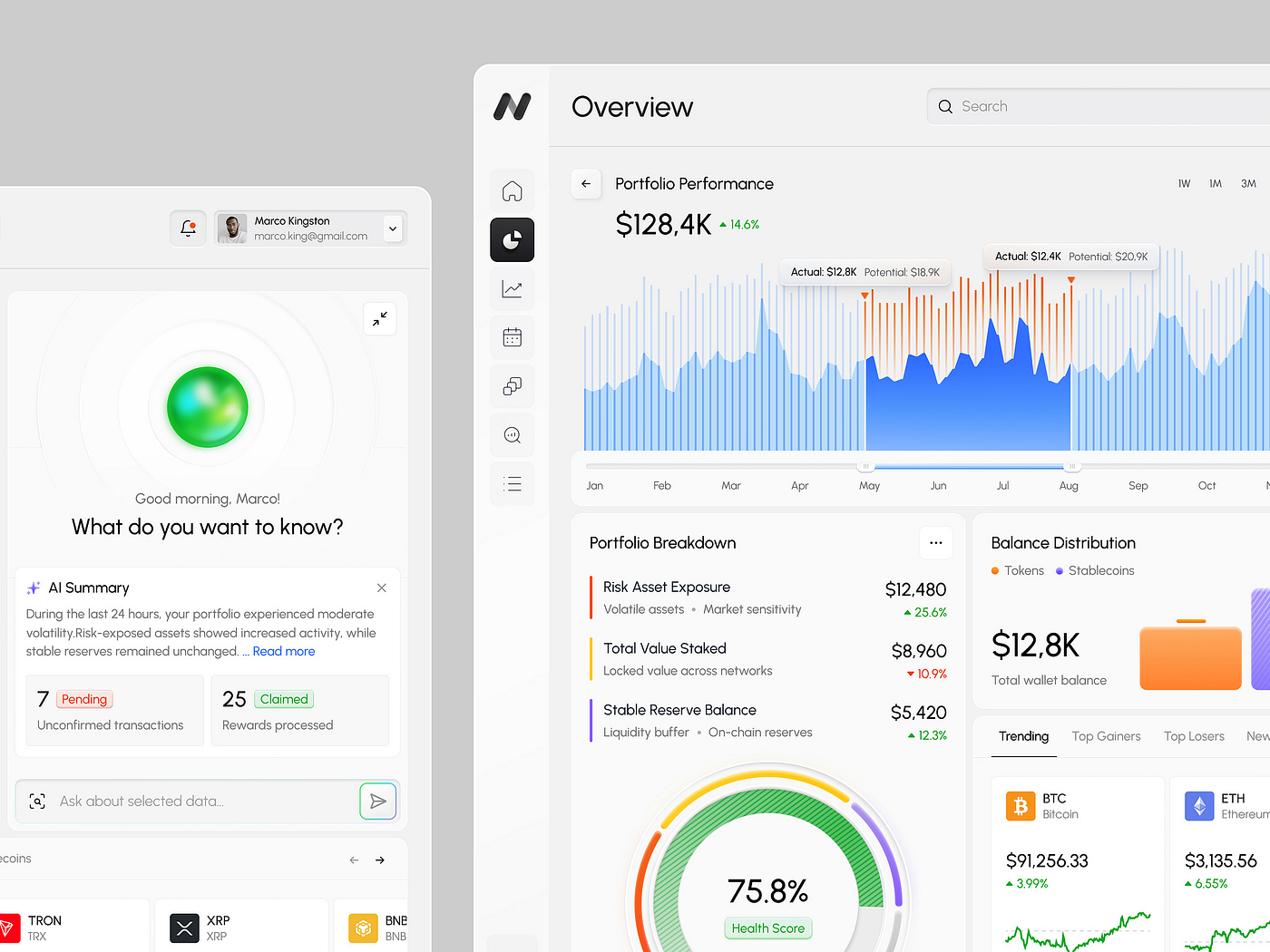Select the Risk Asset Exposure row
1270x952 pixels.
pos(768,598)
